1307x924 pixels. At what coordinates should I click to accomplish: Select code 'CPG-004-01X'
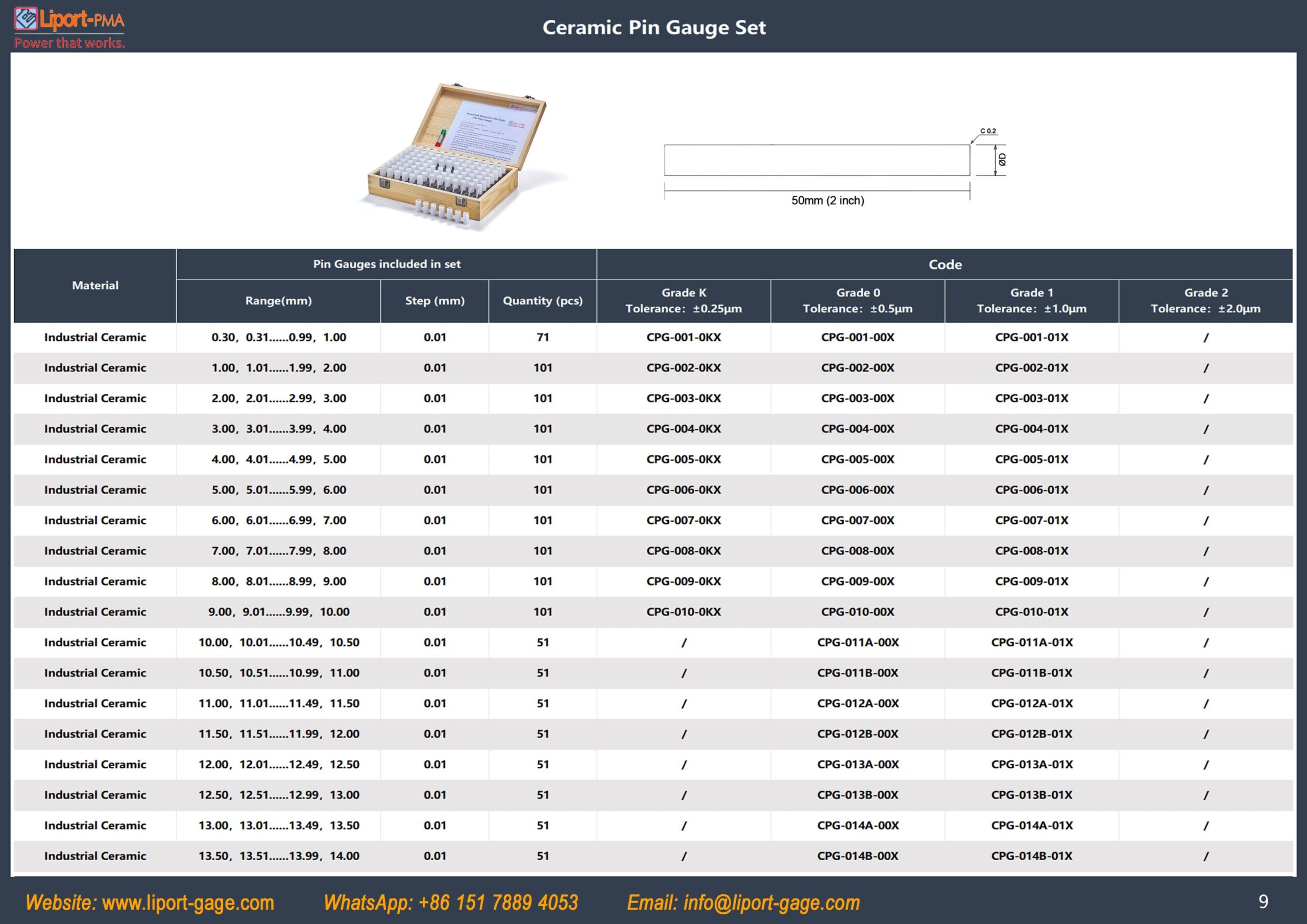coord(1031,429)
